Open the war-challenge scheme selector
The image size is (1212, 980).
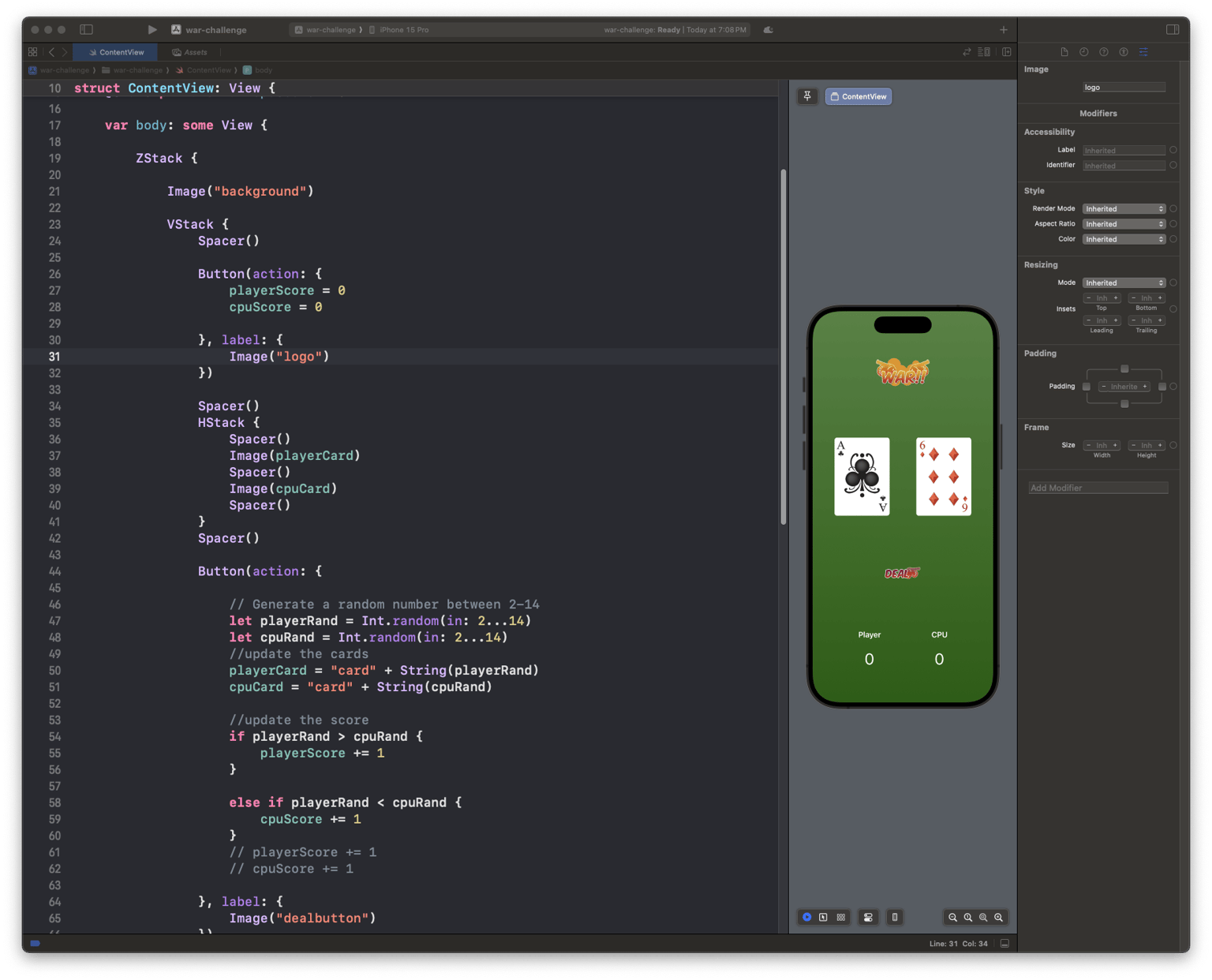pos(325,30)
